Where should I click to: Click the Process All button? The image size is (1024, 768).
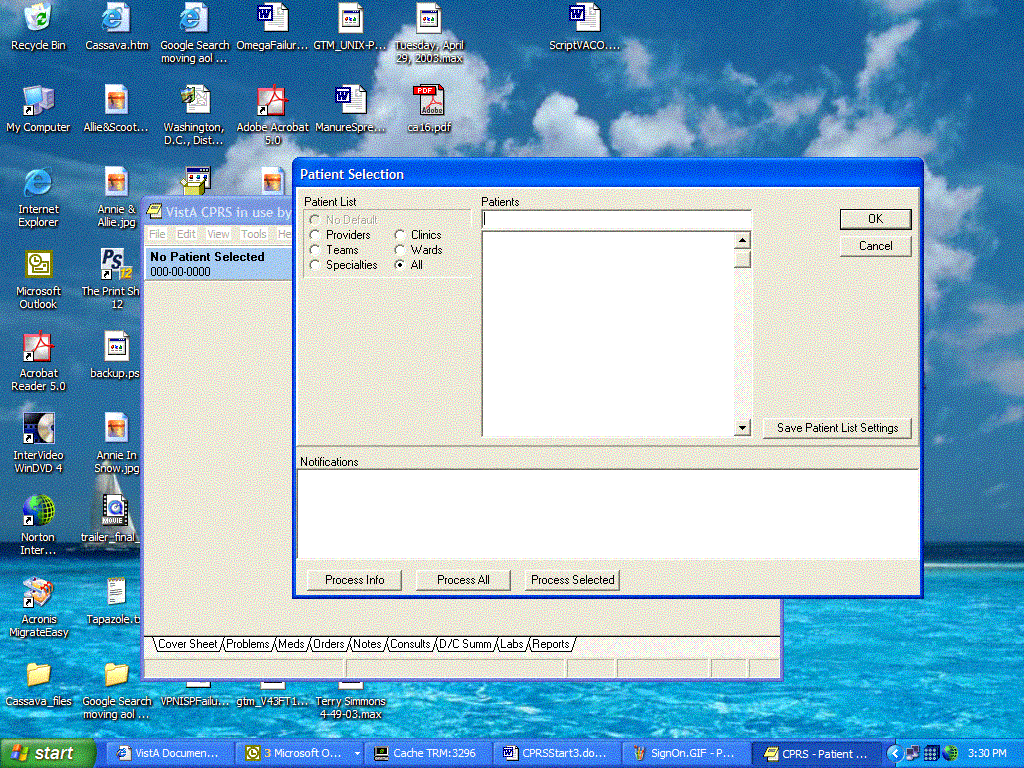coord(463,580)
